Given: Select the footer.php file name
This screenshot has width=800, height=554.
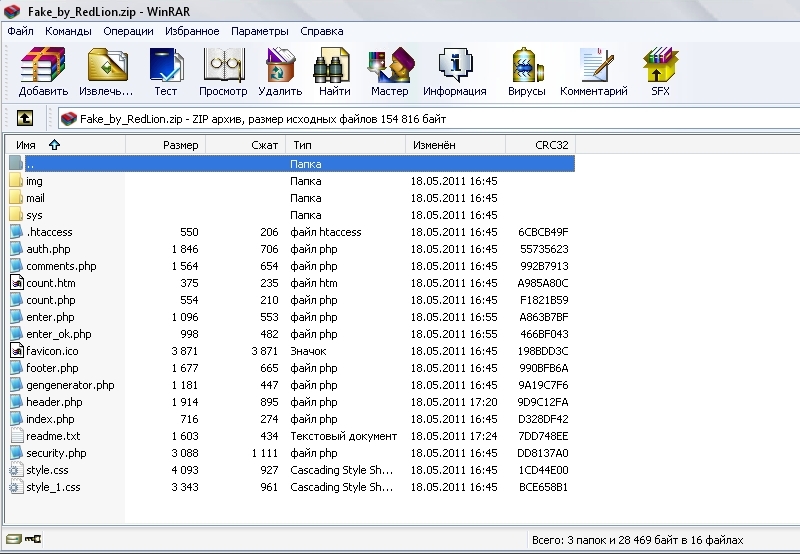Looking at the screenshot, I should click(52, 368).
